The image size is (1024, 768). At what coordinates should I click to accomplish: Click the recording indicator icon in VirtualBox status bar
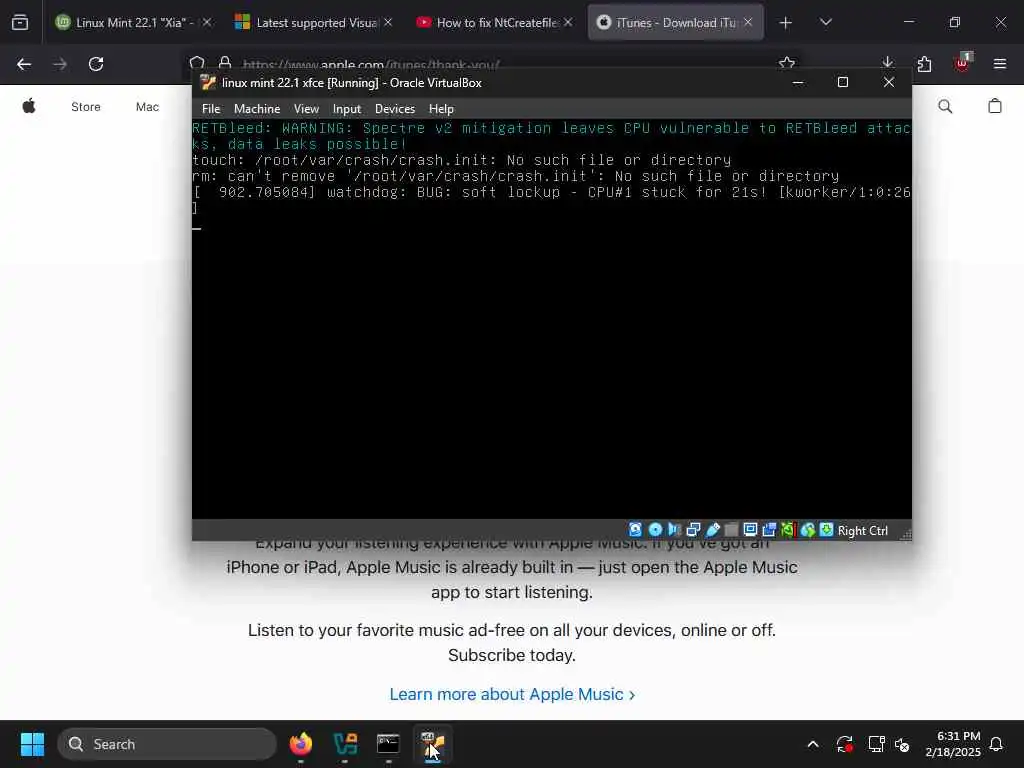pos(769,530)
